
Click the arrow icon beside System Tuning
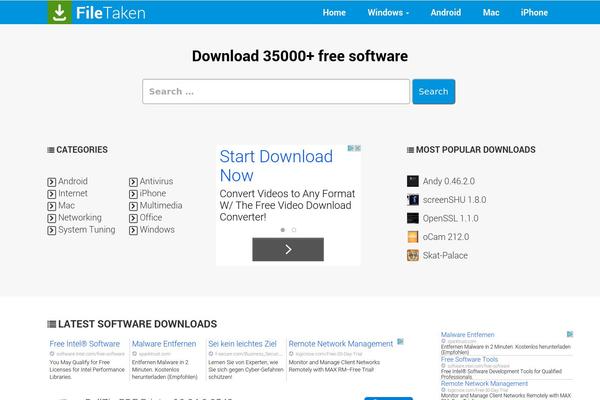[52, 230]
